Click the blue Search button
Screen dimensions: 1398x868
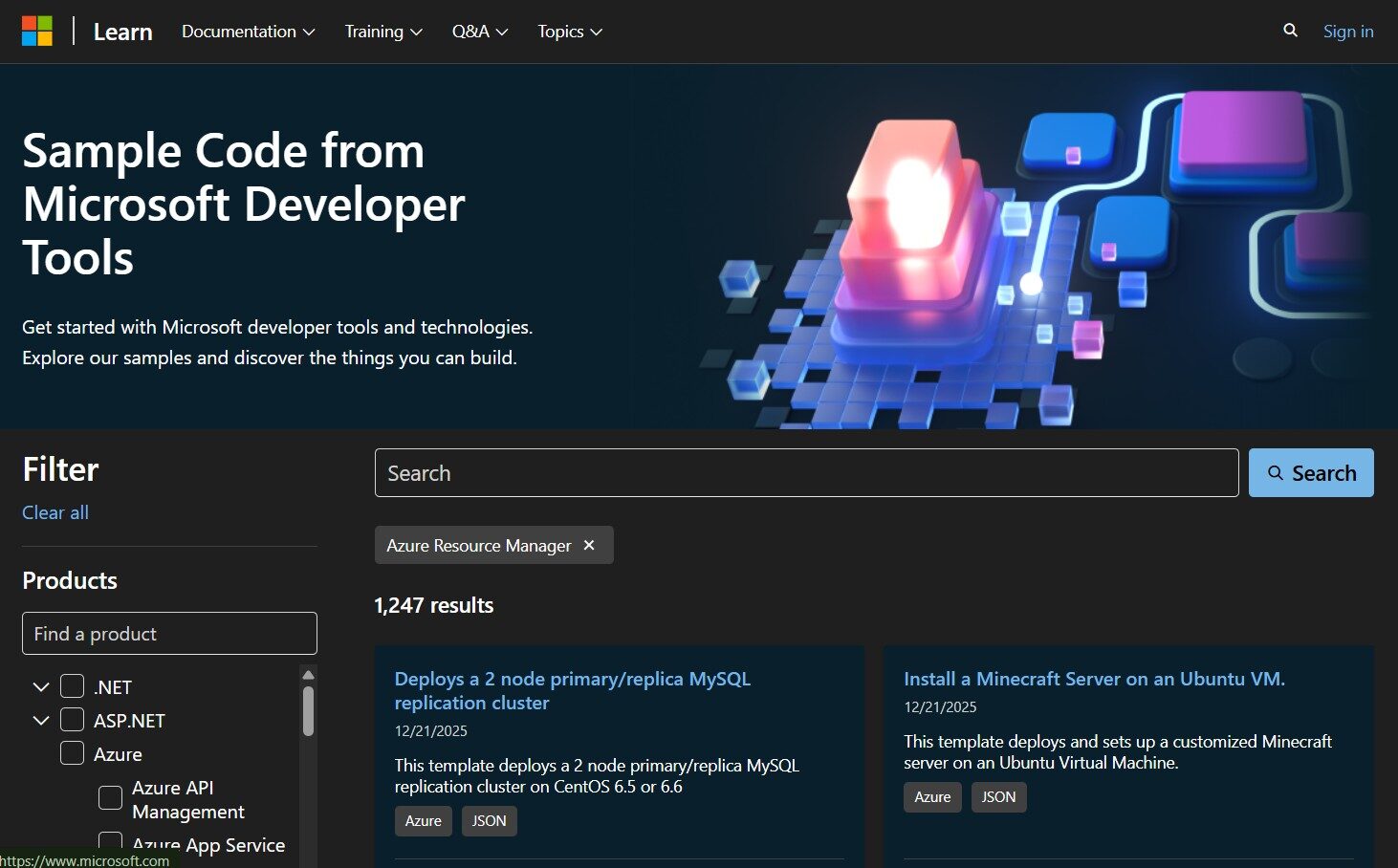click(1310, 473)
